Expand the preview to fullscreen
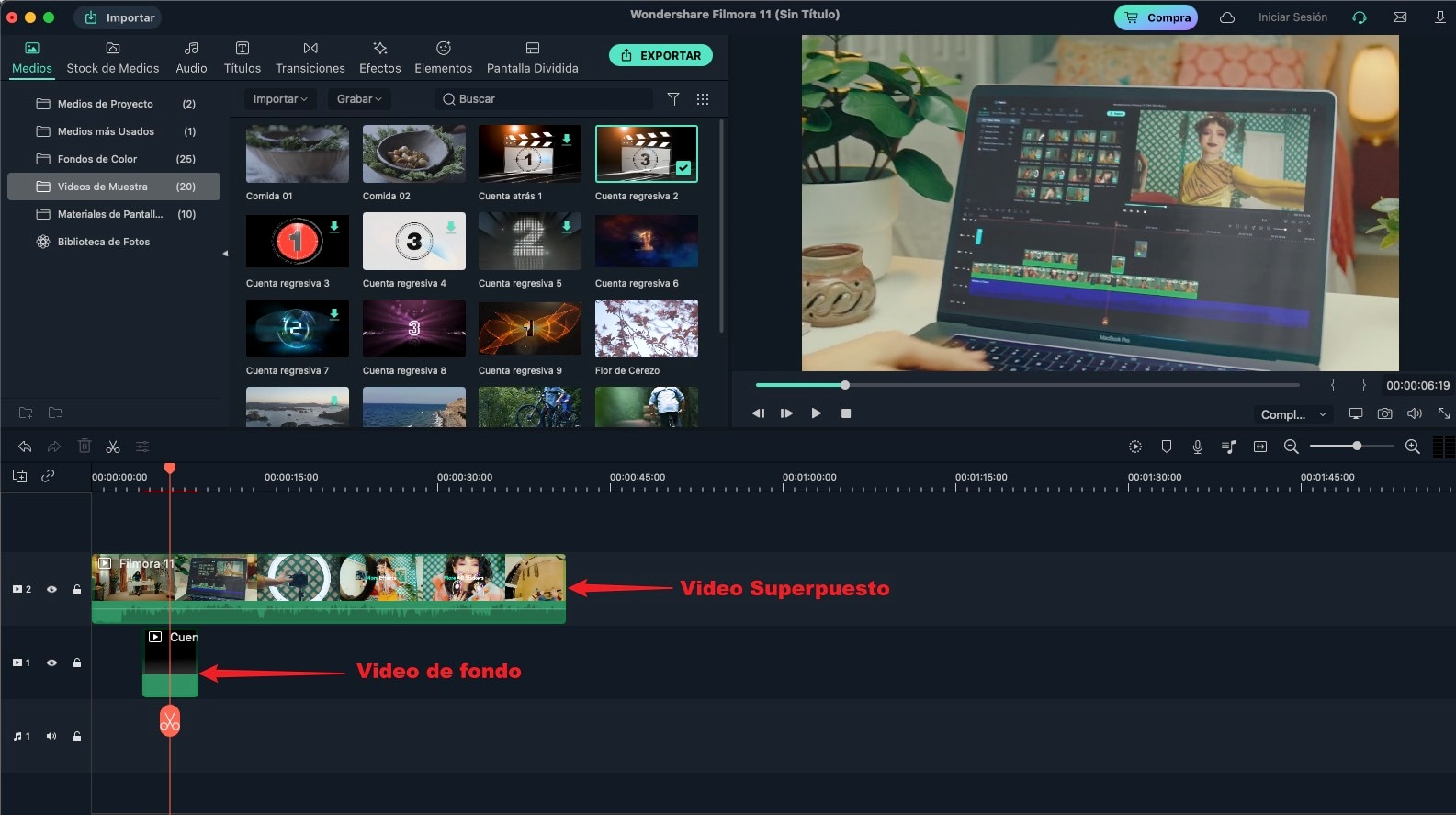Image resolution: width=1456 pixels, height=815 pixels. pyautogui.click(x=1444, y=414)
